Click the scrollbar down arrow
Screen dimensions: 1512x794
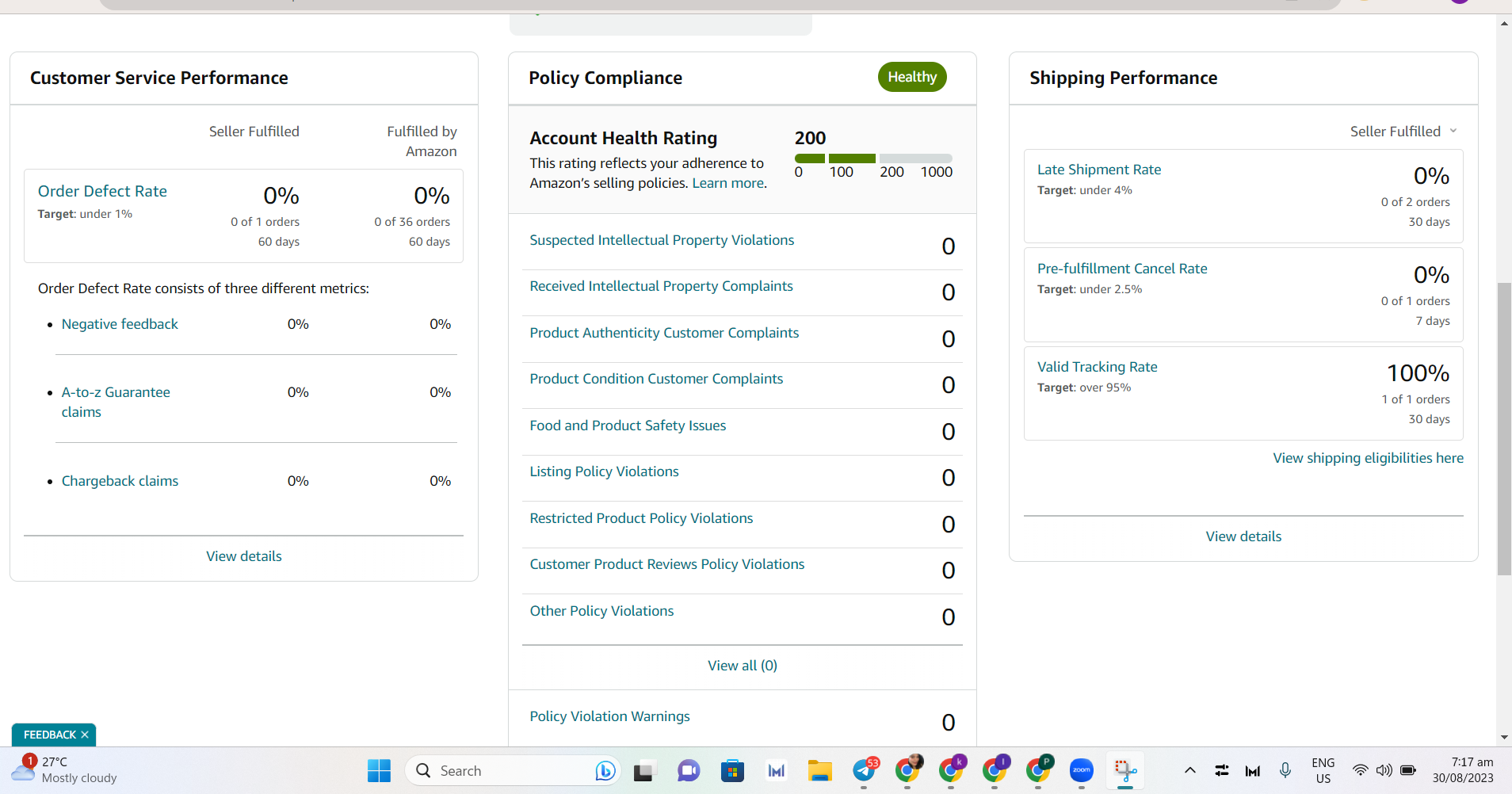coord(1504,738)
